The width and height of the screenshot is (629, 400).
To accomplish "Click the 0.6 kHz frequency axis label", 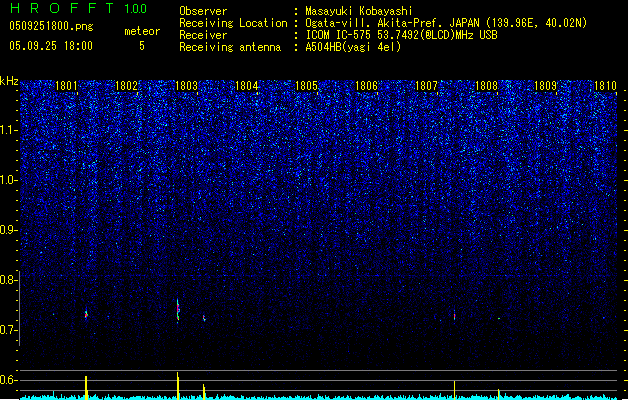I will (x=8, y=380).
